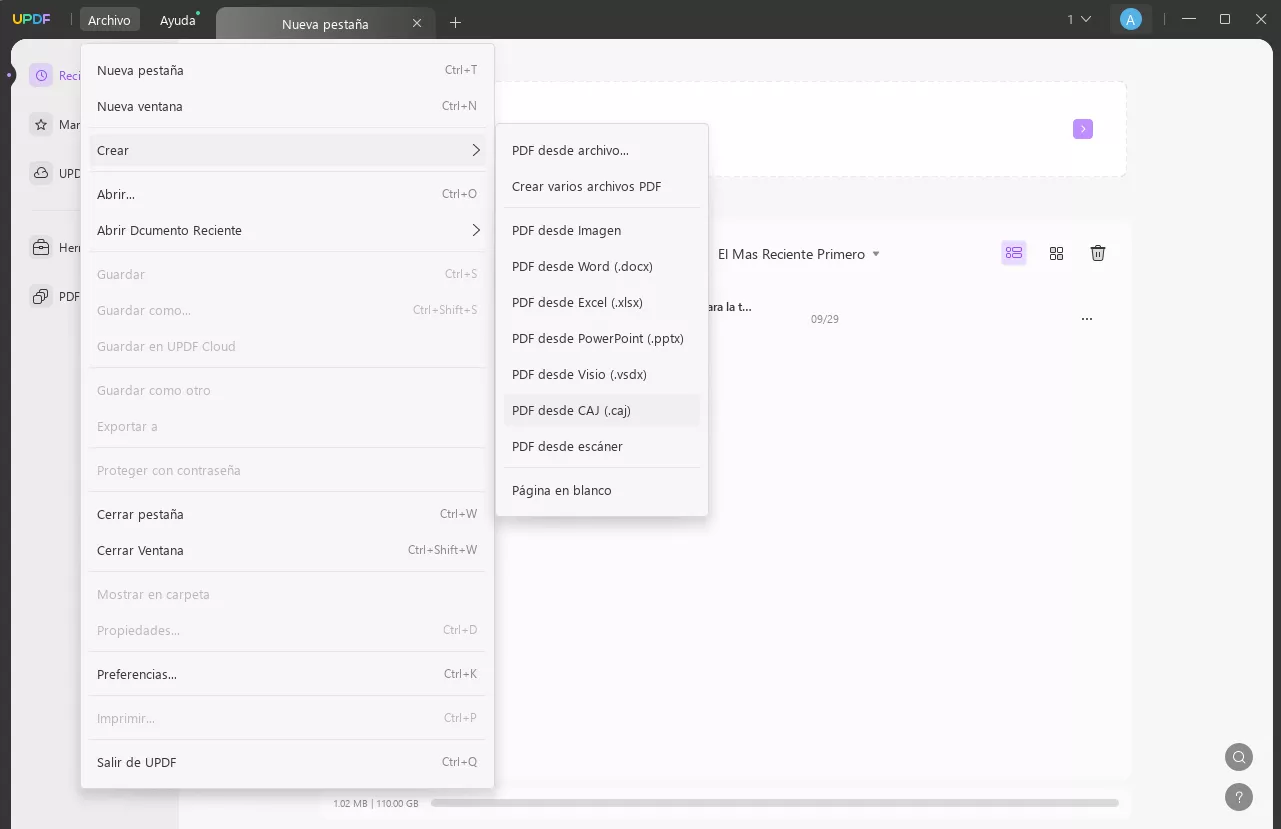The width and height of the screenshot is (1281, 829).
Task: Add a new tab with plus icon
Action: (x=455, y=22)
